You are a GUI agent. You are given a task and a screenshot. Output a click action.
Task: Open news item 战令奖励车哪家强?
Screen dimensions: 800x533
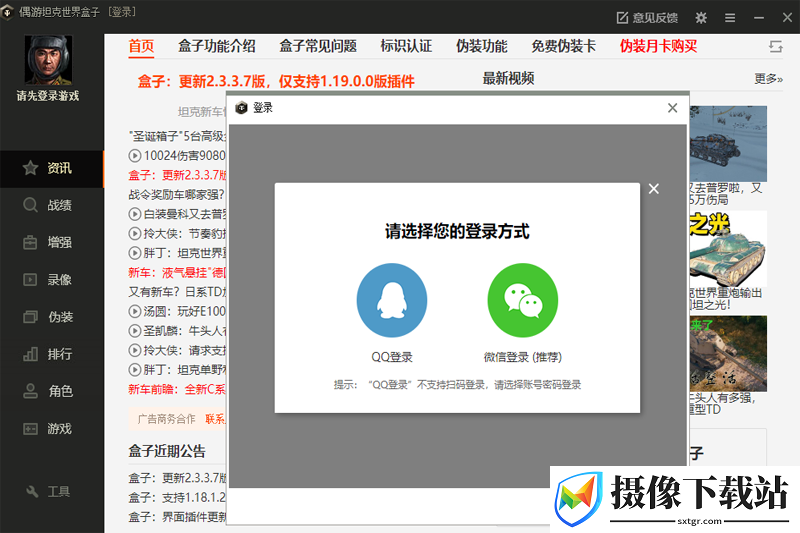(x=177, y=194)
